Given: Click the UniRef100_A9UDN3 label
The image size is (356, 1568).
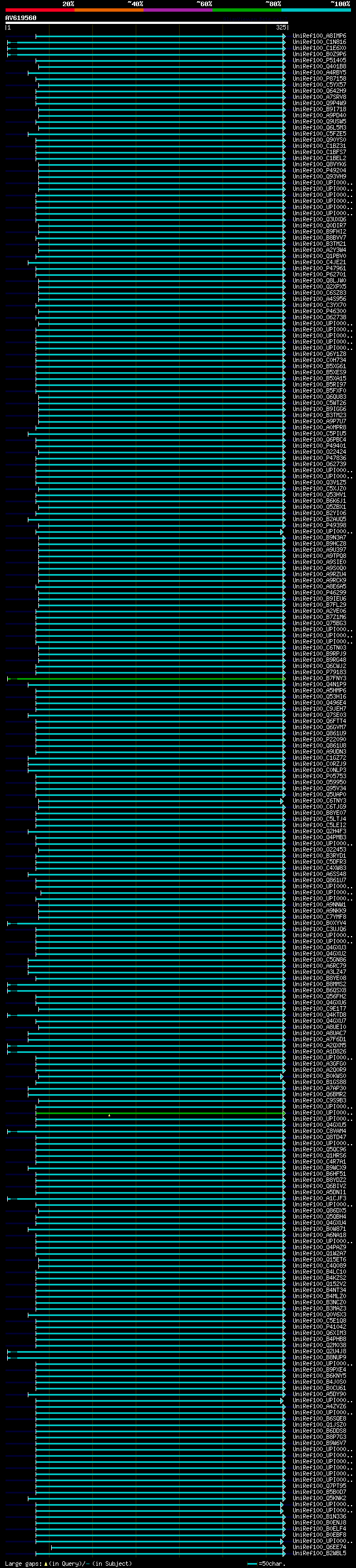Looking at the screenshot, I should click(x=319, y=752).
